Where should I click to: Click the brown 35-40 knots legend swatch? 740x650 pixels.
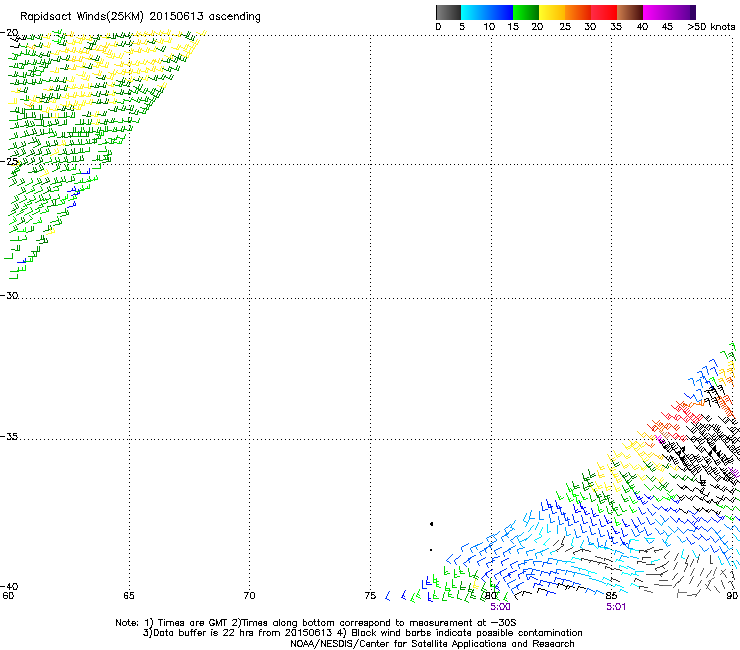tap(630, 12)
